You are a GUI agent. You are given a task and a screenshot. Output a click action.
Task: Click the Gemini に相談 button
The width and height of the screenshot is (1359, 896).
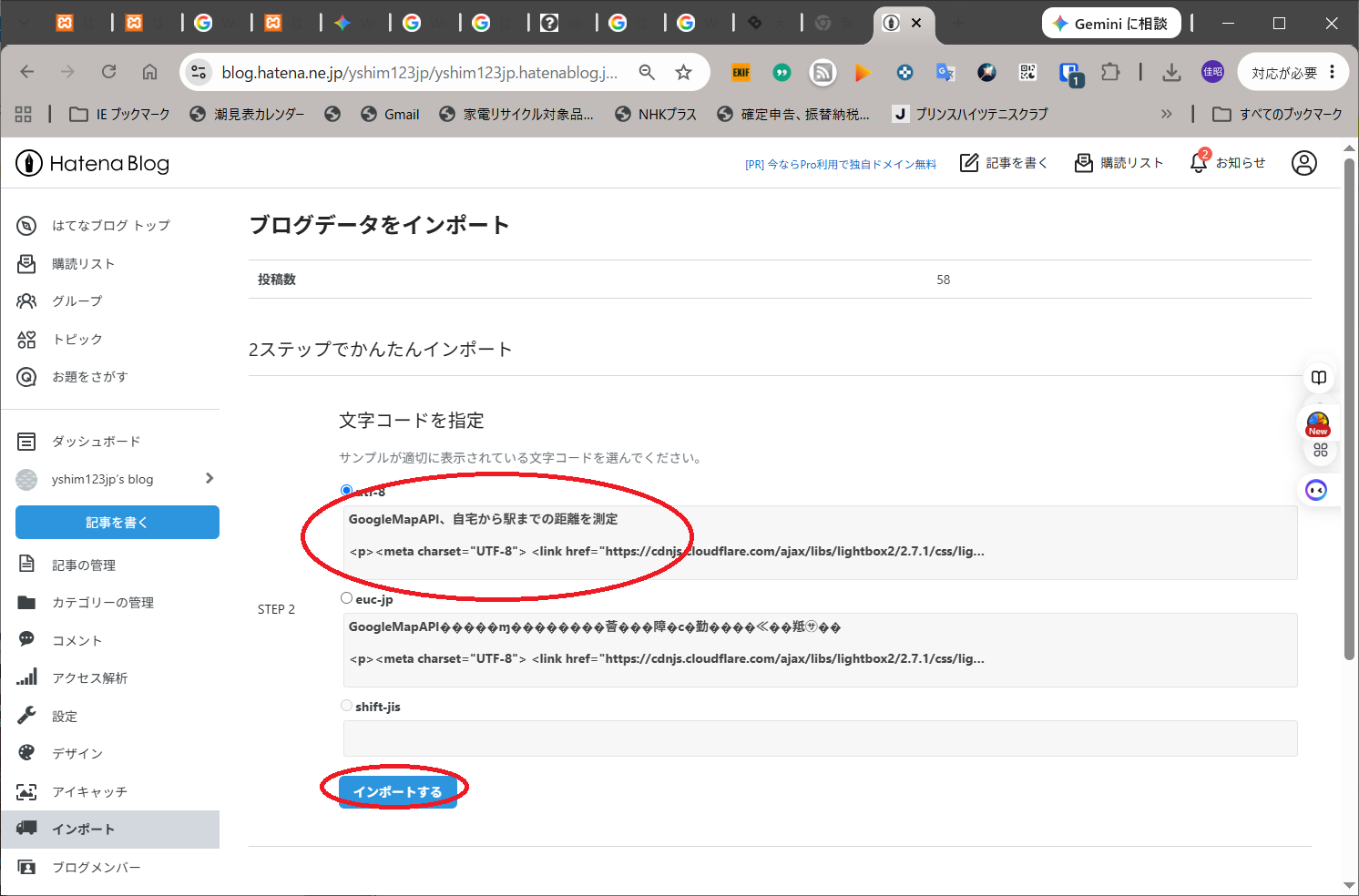[1111, 23]
